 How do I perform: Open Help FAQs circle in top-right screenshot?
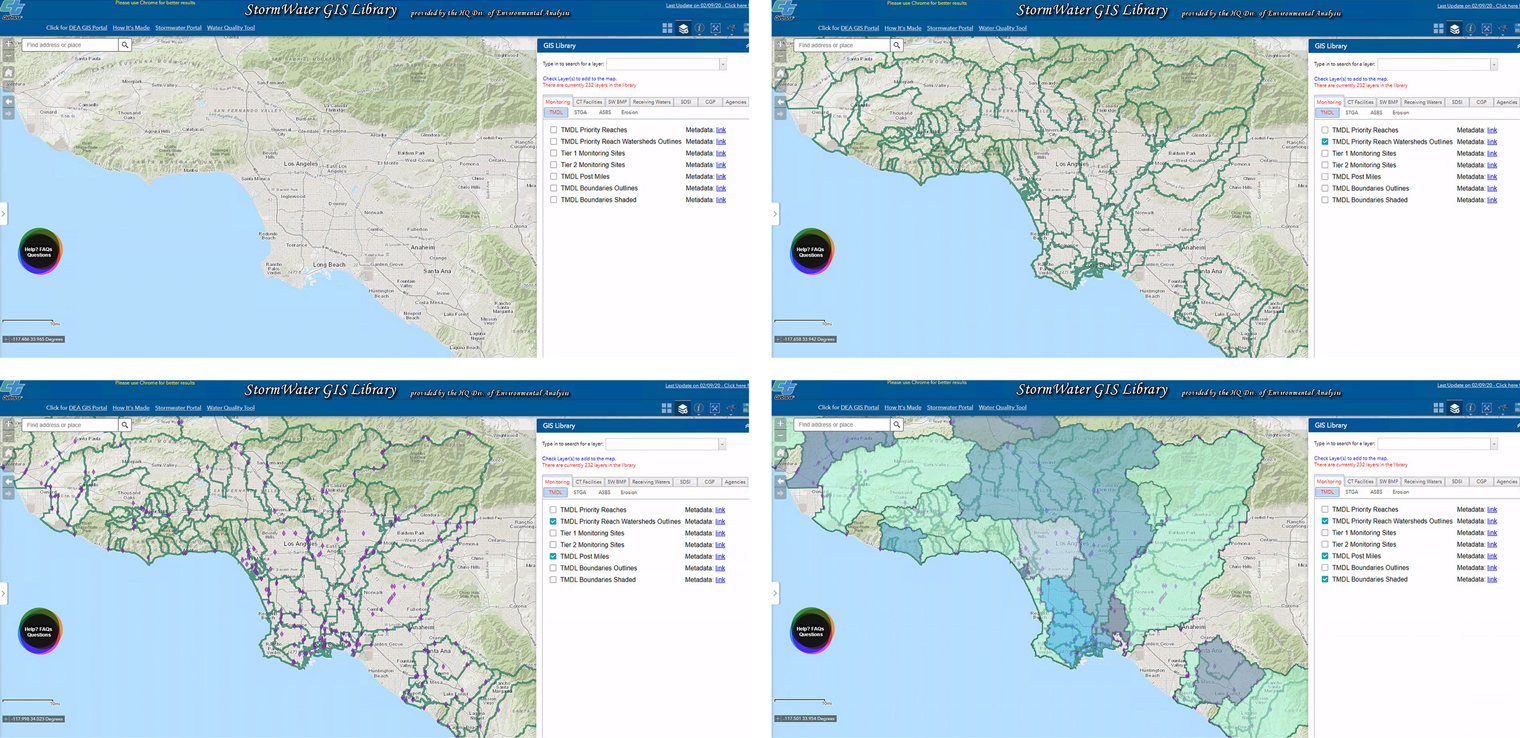point(811,251)
